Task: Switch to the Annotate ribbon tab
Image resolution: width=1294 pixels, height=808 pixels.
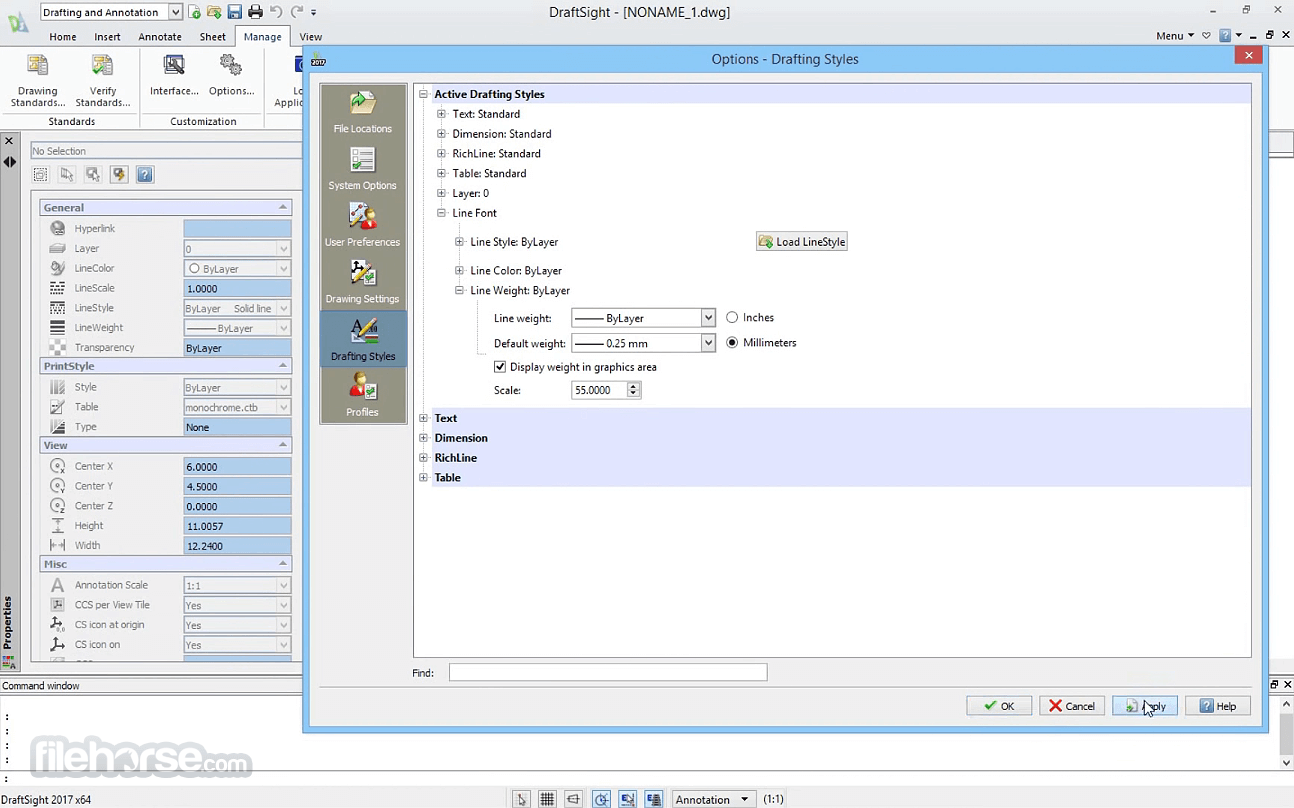Action: coord(160,37)
